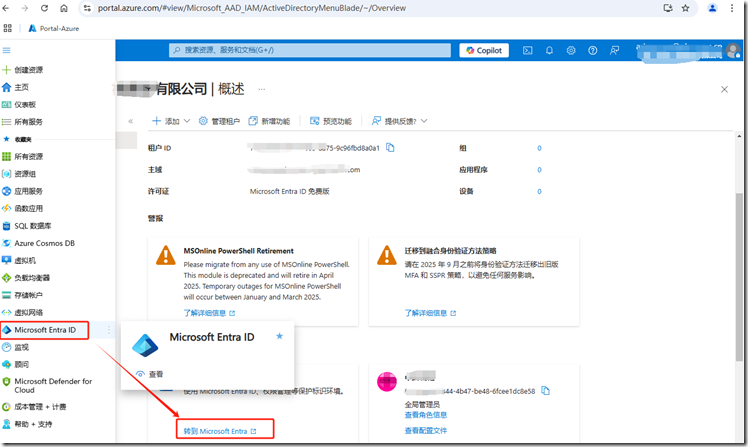Open the portal hamburger menu
Viewport: 748px width, 447px height.
coord(6,50)
